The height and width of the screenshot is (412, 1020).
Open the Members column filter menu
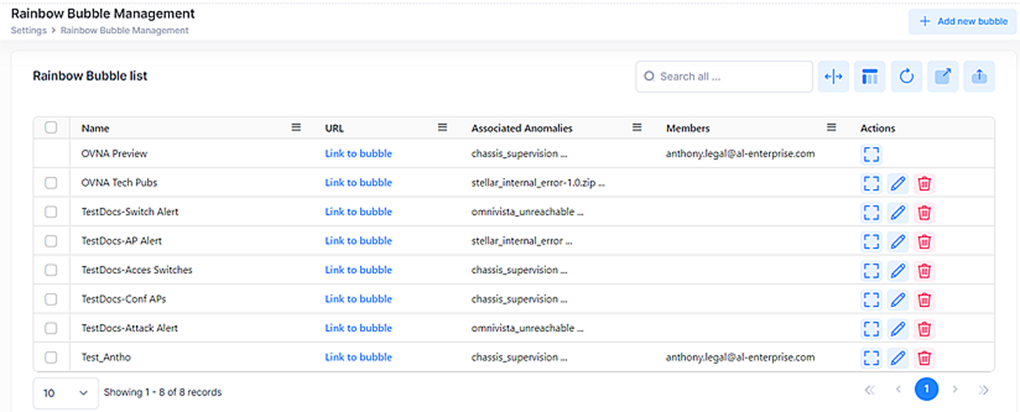click(x=831, y=128)
